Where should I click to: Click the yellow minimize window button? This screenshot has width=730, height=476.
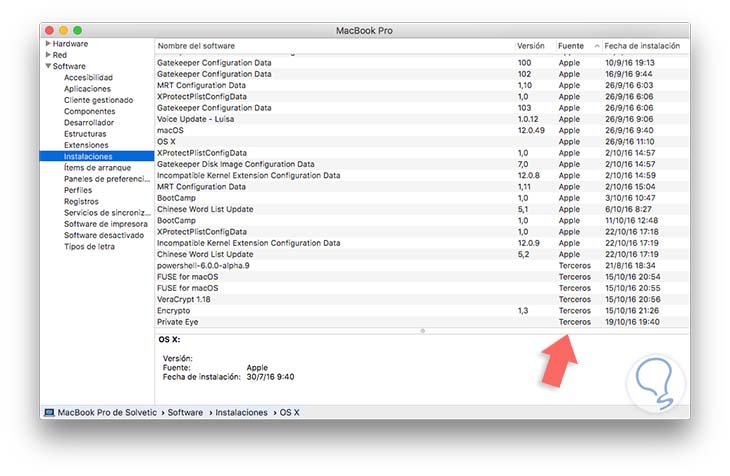[64, 30]
